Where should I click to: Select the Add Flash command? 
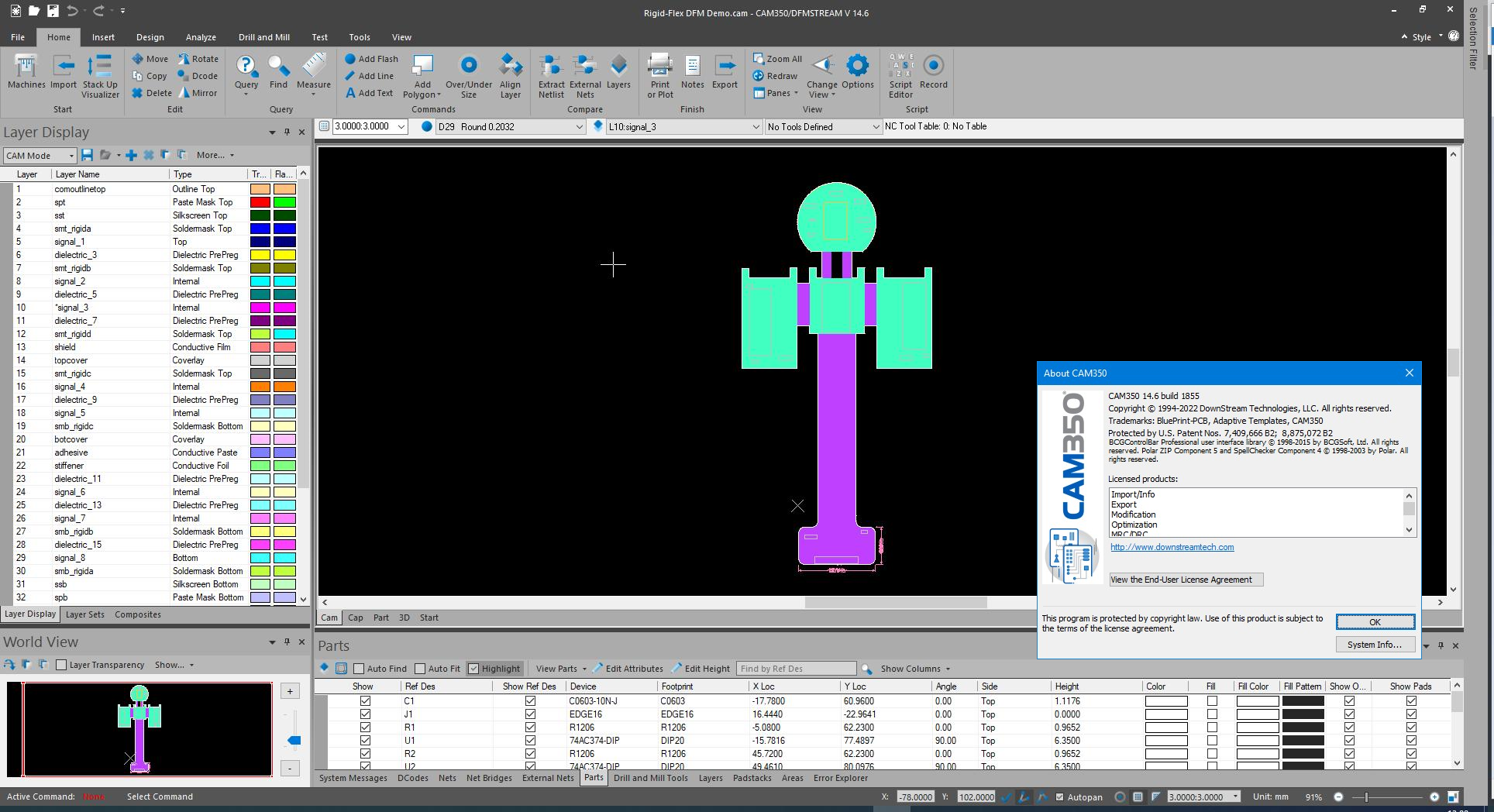click(371, 59)
